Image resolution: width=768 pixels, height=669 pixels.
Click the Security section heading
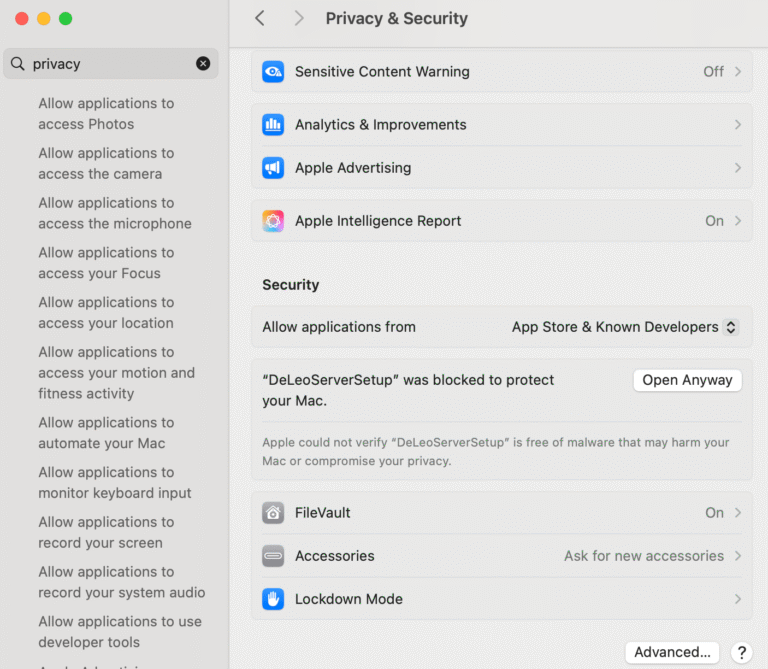pyautogui.click(x=290, y=285)
